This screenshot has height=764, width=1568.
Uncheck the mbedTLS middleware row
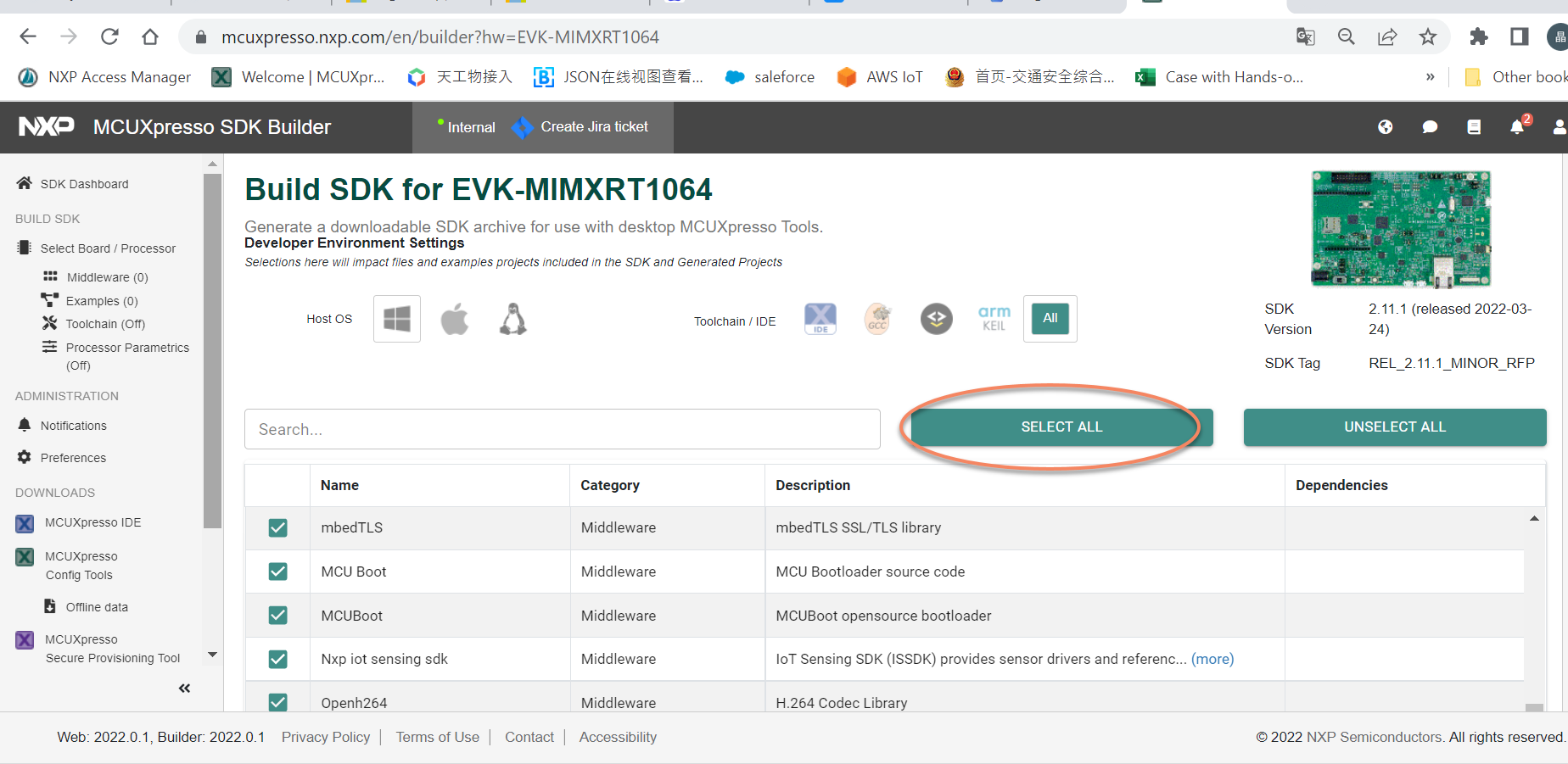(277, 527)
